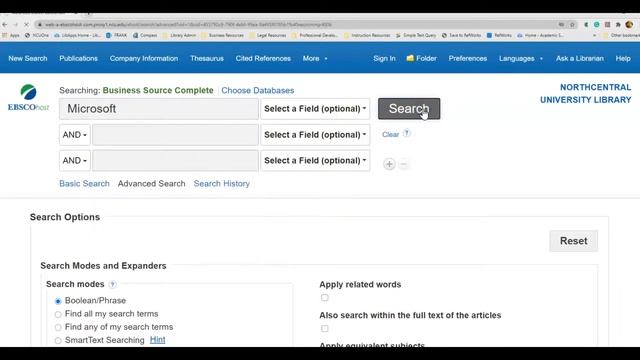The height and width of the screenshot is (360, 640).
Task: Open Thesaurus menu item
Action: tap(207, 58)
